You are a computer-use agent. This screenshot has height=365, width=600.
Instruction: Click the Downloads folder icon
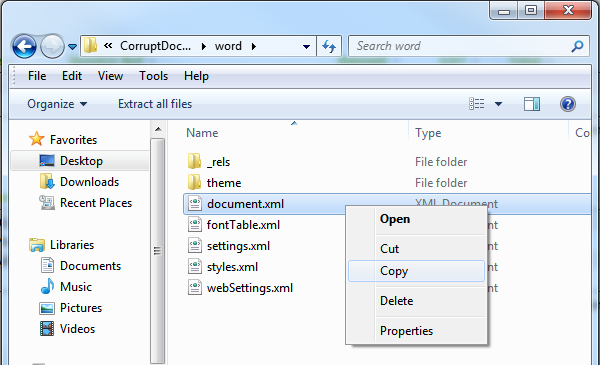tap(47, 182)
